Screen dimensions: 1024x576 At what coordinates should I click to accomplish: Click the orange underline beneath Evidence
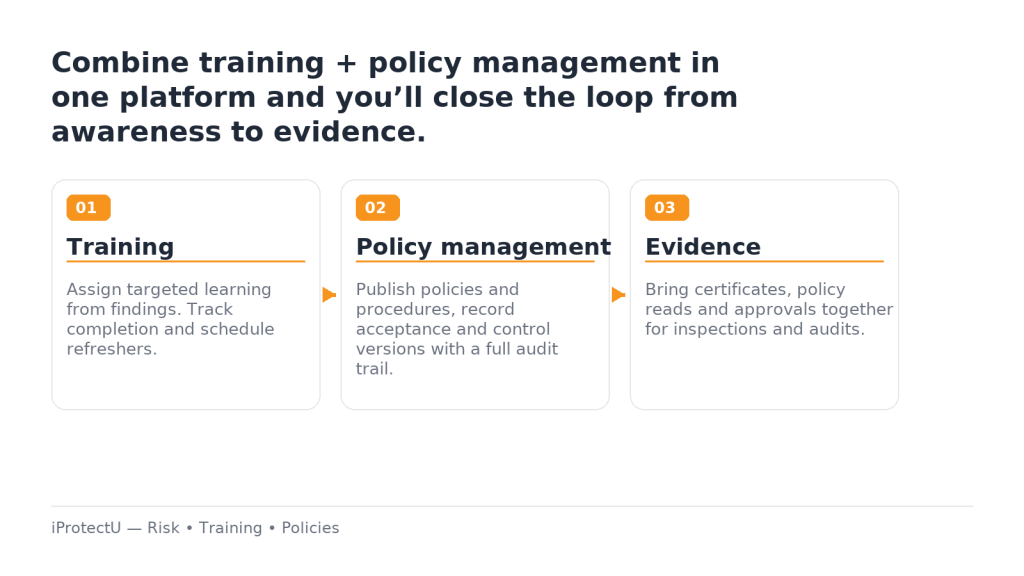pos(764,261)
